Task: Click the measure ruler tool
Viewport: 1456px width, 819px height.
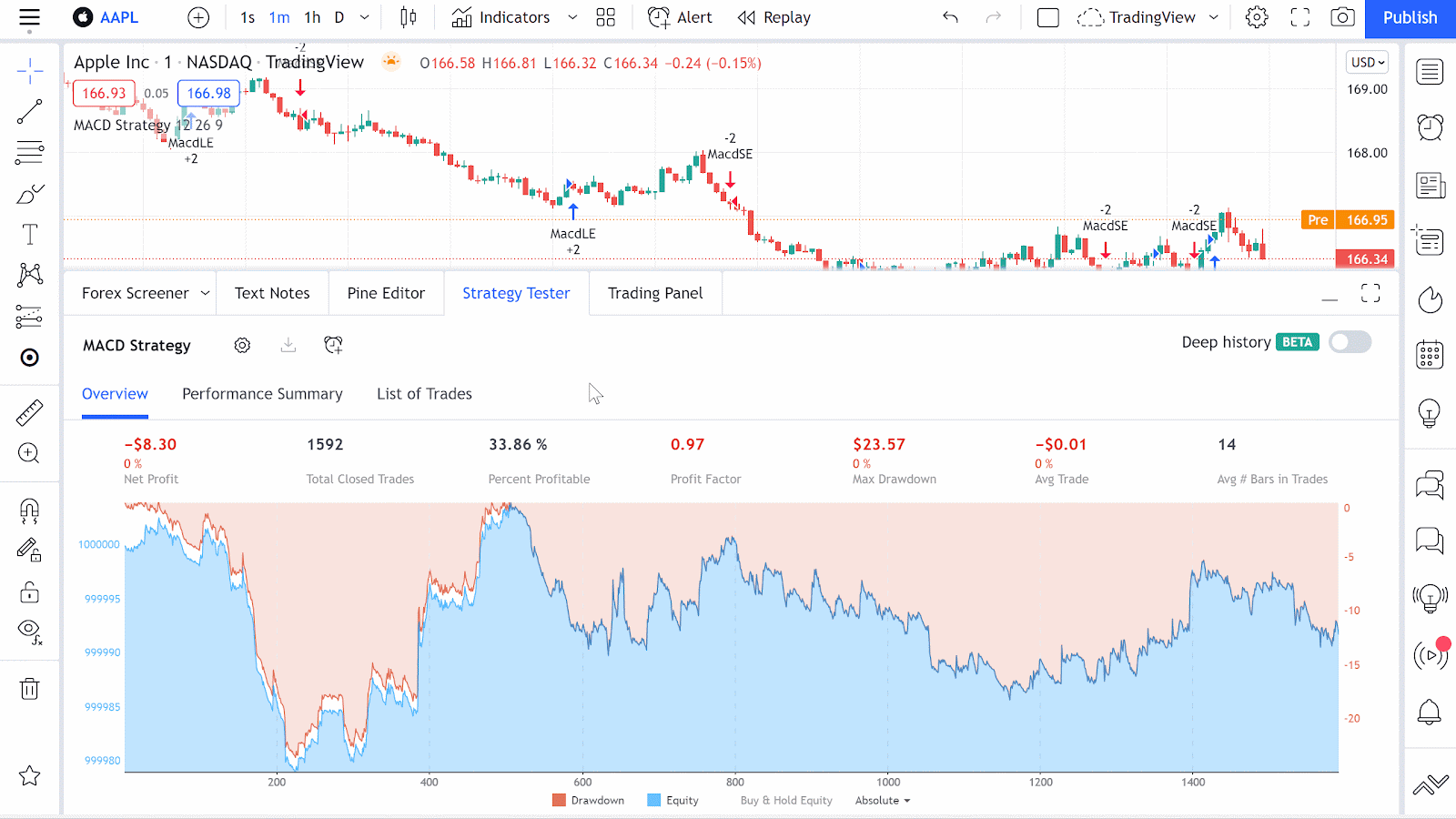Action: click(29, 412)
